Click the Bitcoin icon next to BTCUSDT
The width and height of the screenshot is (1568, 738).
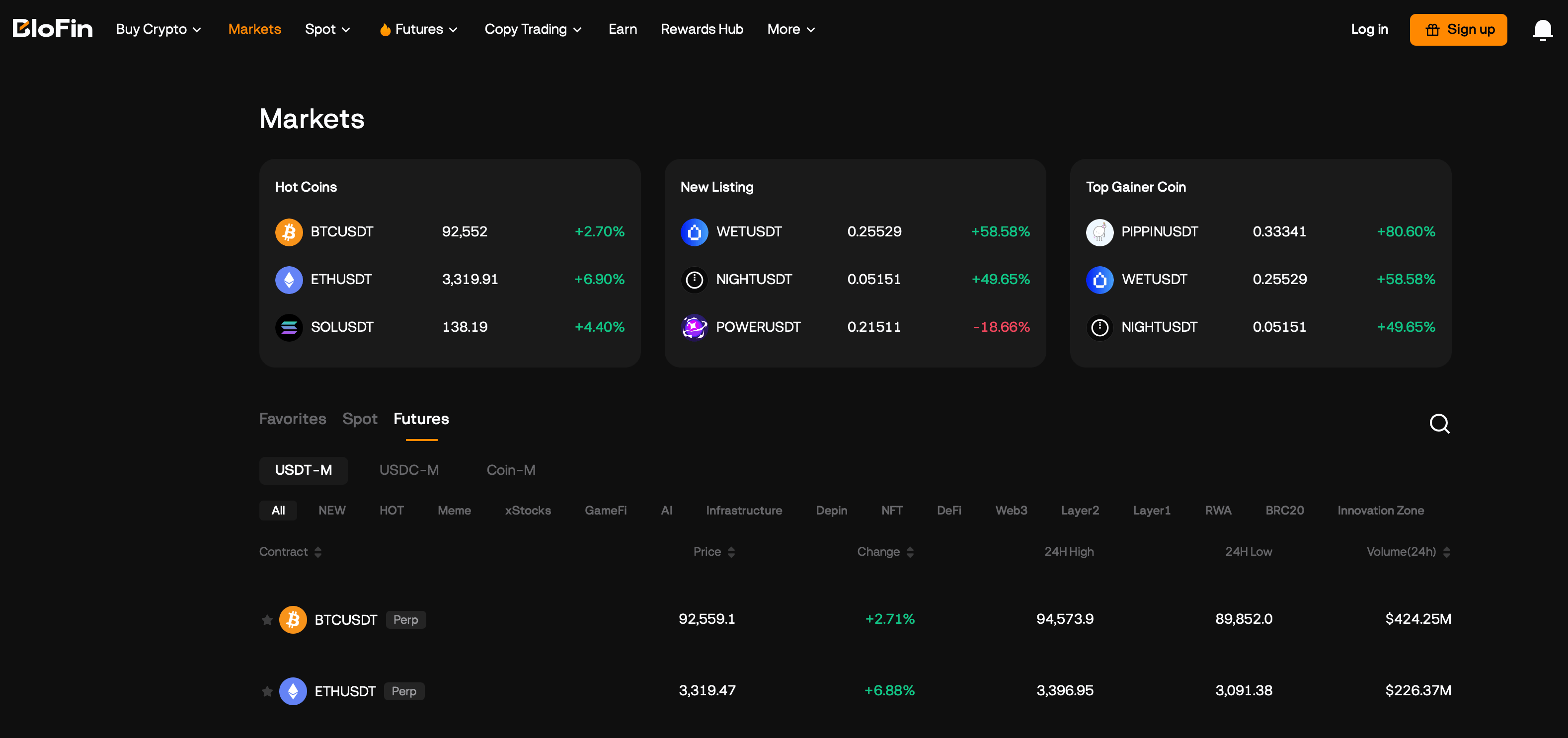tap(289, 231)
